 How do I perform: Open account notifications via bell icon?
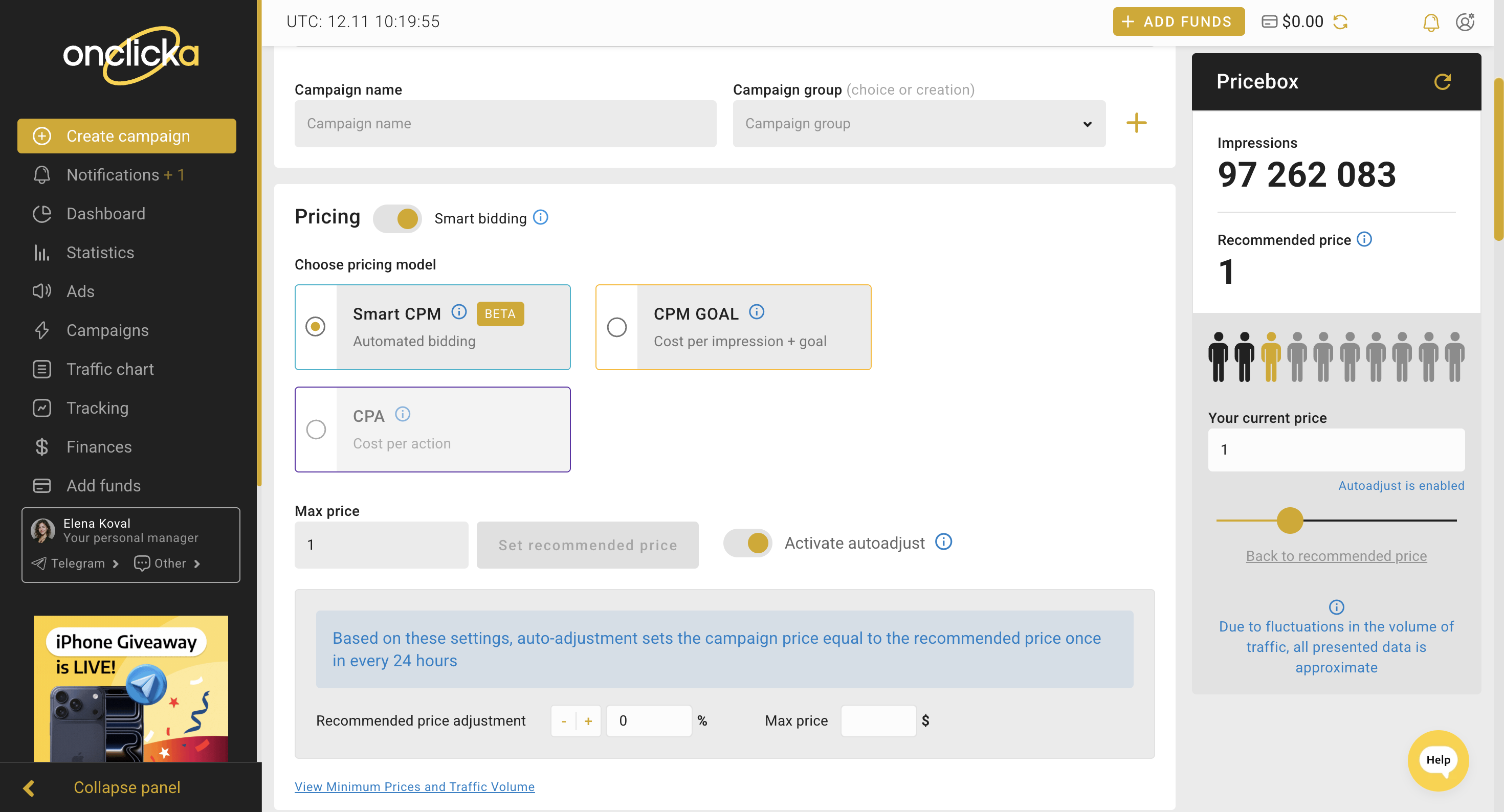coord(1430,21)
